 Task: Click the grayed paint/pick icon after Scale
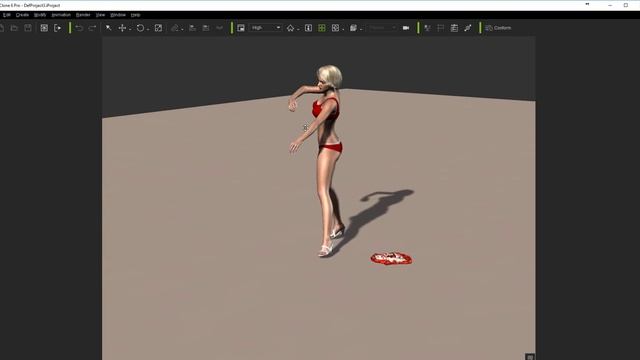click(x=175, y=28)
